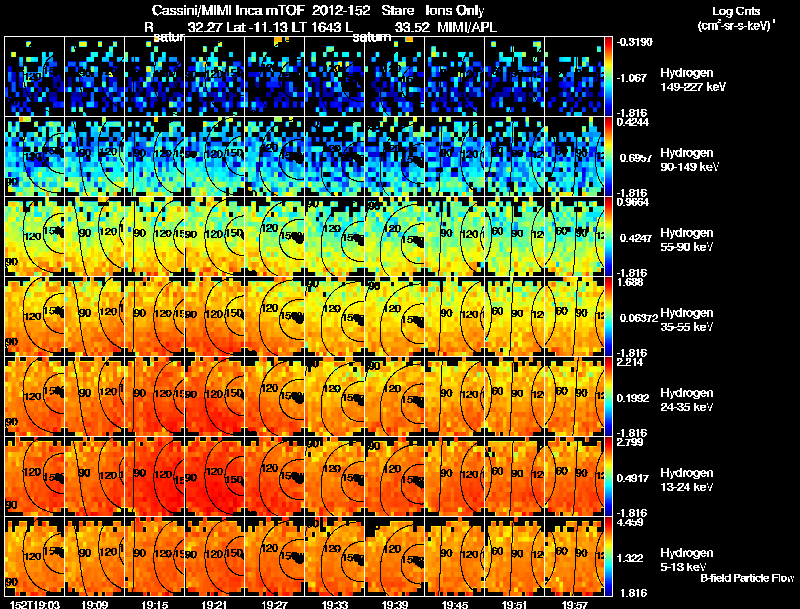Select the 'Hydrogen 13-24 keV' row label

click(687, 479)
